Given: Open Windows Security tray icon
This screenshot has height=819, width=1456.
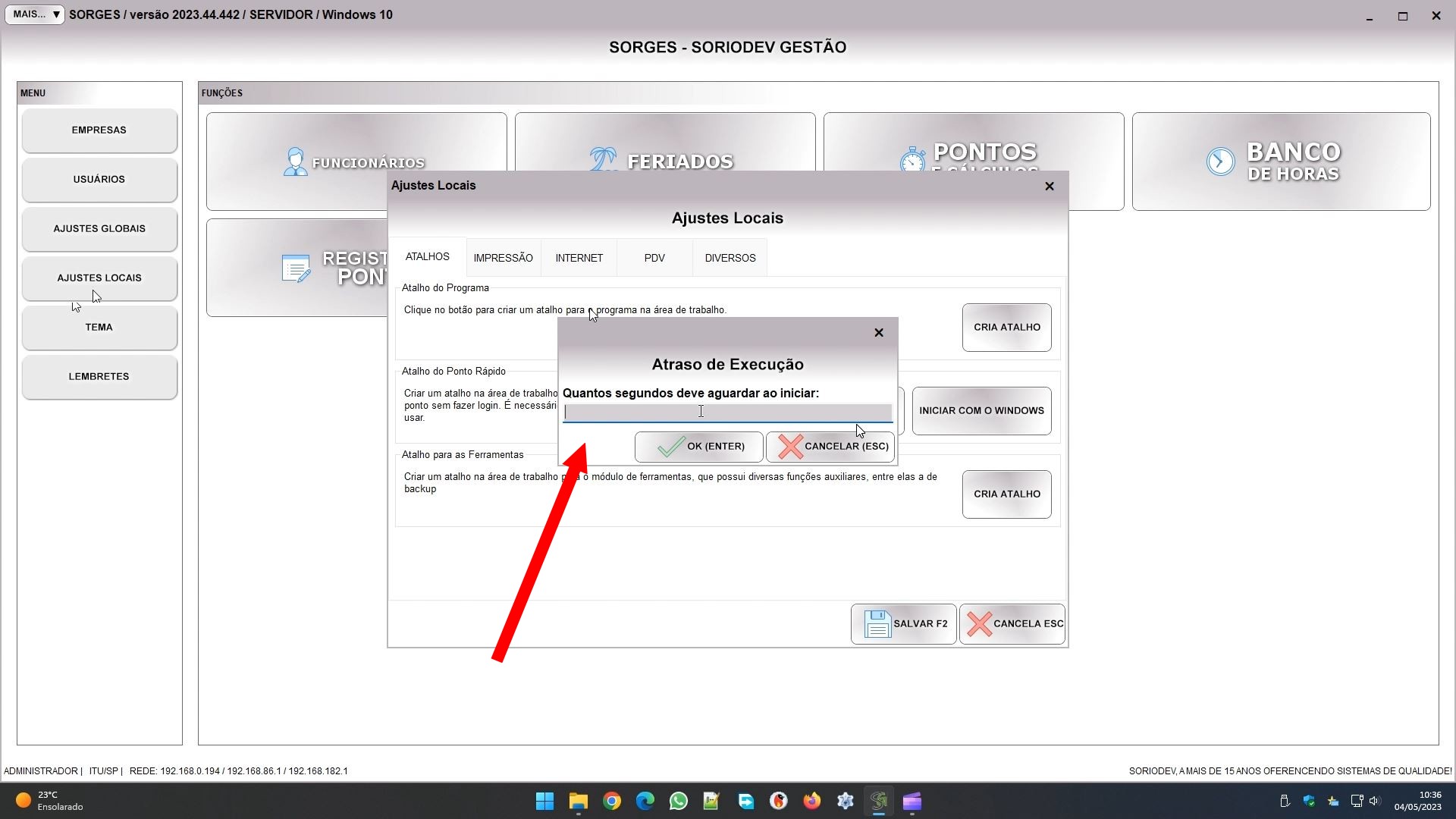Looking at the screenshot, I should [1309, 801].
